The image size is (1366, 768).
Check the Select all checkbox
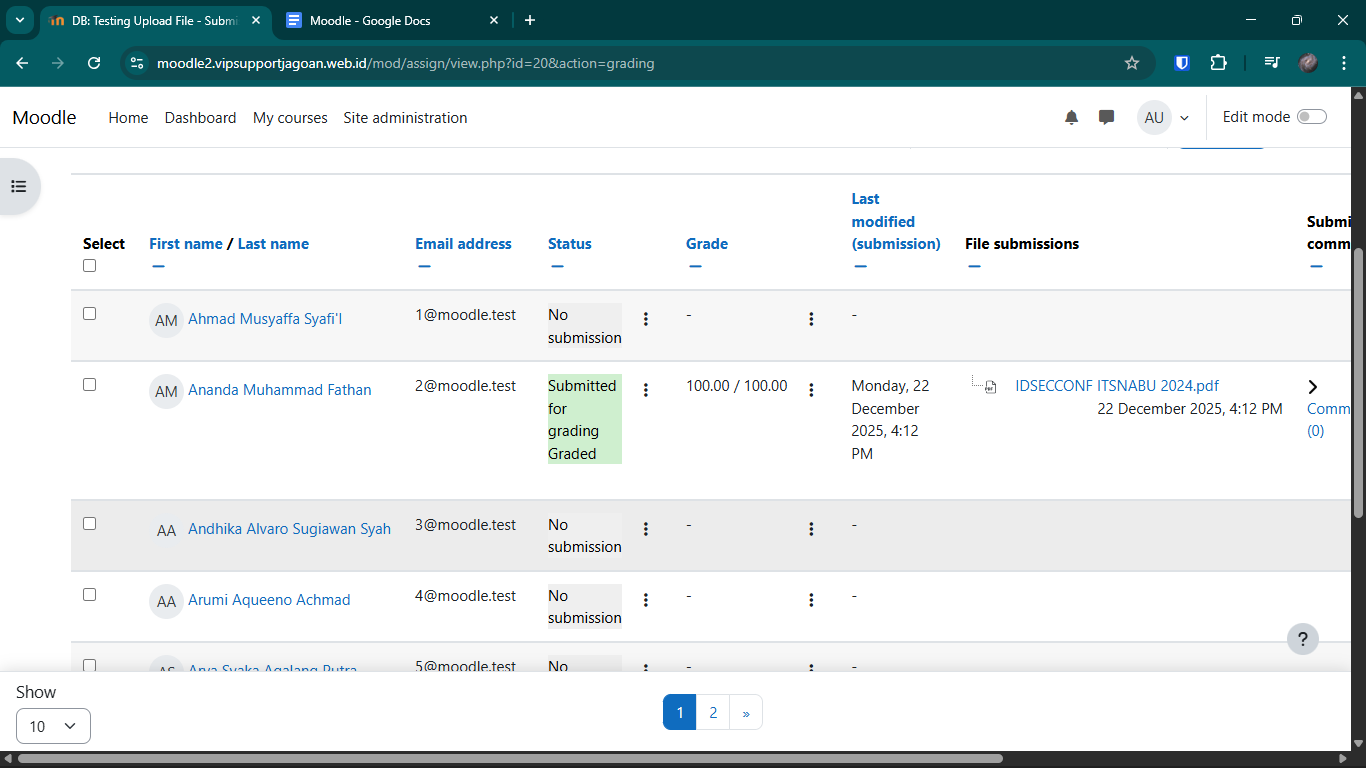click(x=89, y=265)
